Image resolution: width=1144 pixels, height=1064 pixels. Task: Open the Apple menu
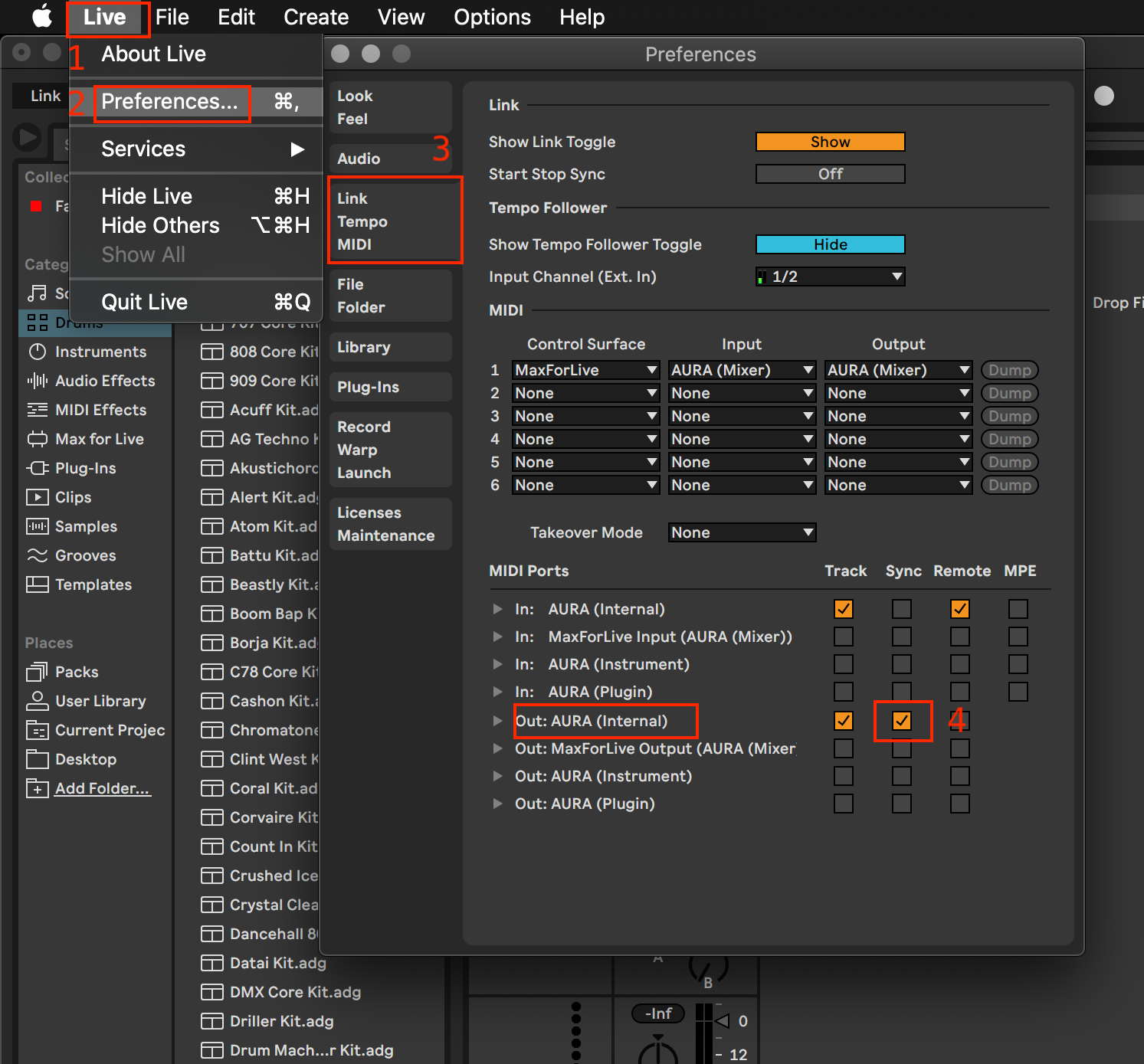click(42, 16)
